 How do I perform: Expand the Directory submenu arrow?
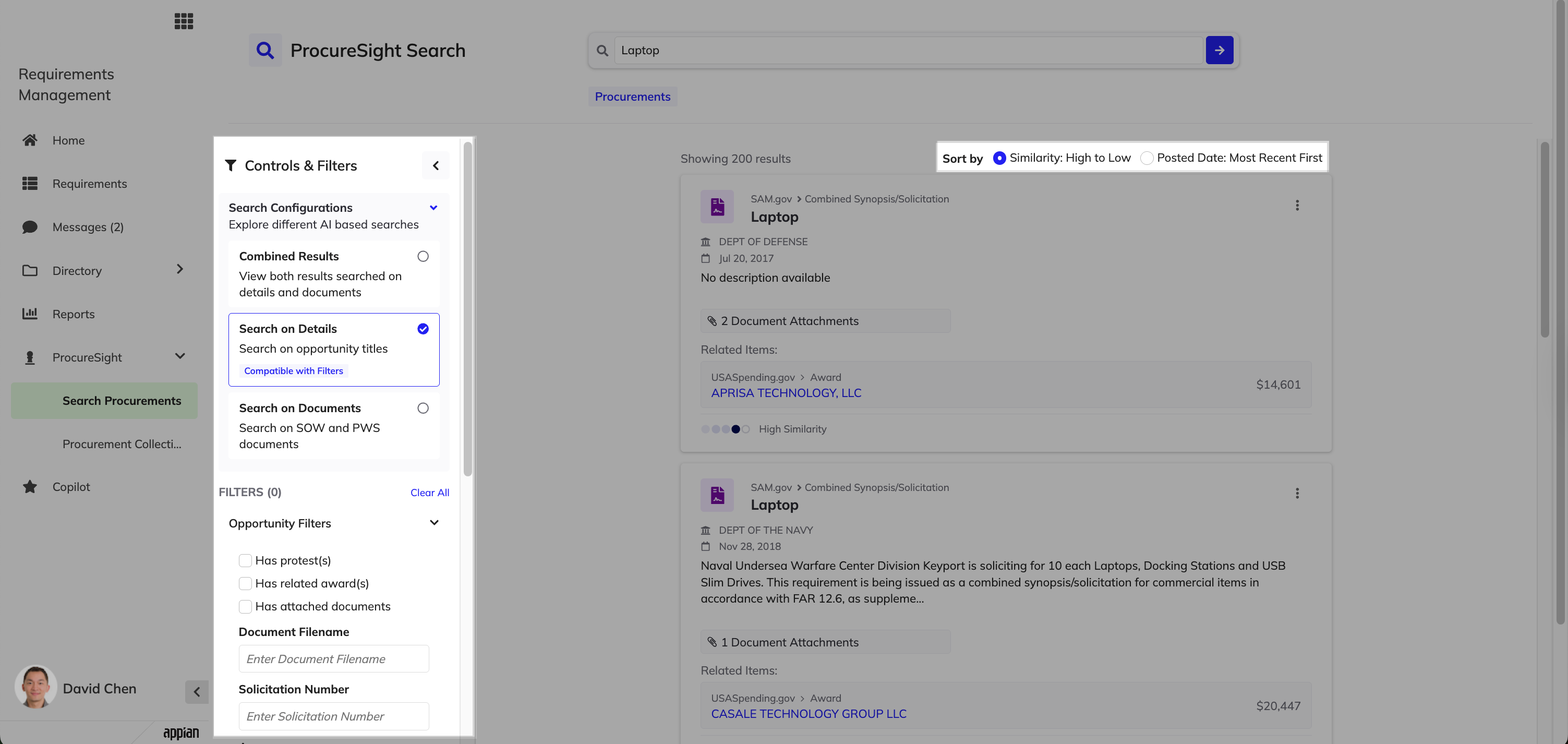pos(179,269)
